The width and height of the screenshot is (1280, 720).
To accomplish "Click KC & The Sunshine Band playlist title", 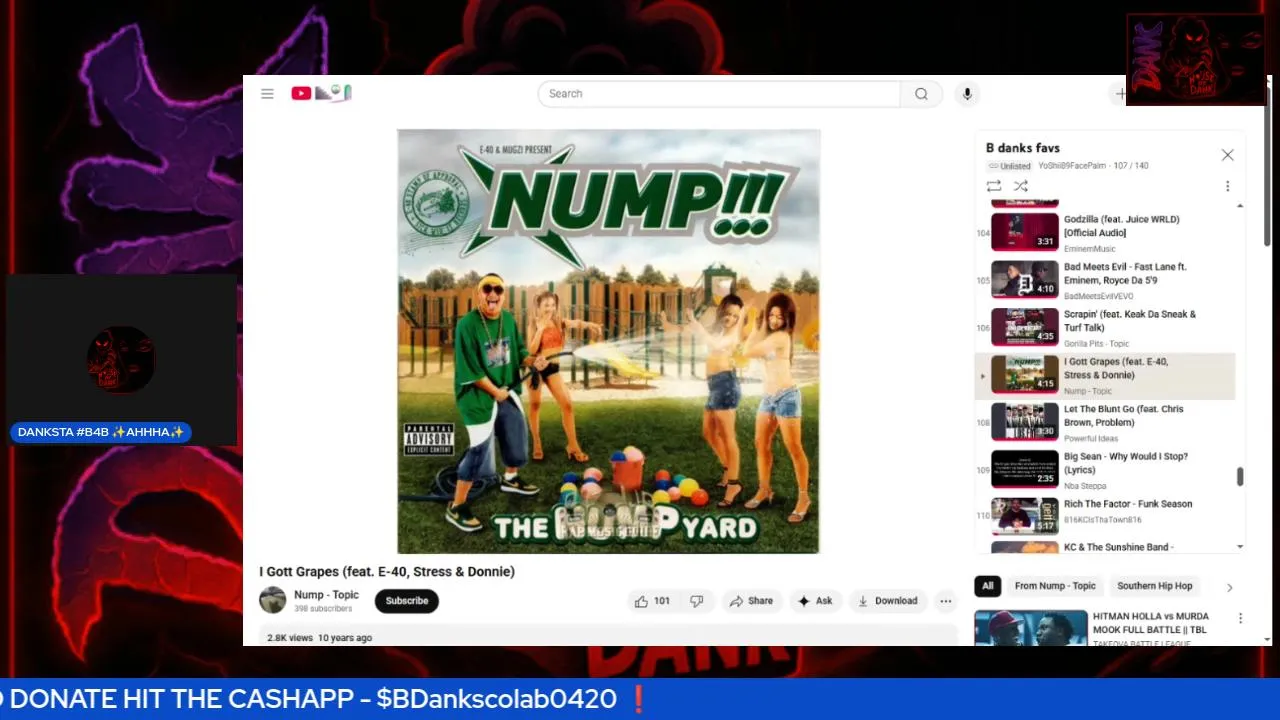I will coord(1119,547).
